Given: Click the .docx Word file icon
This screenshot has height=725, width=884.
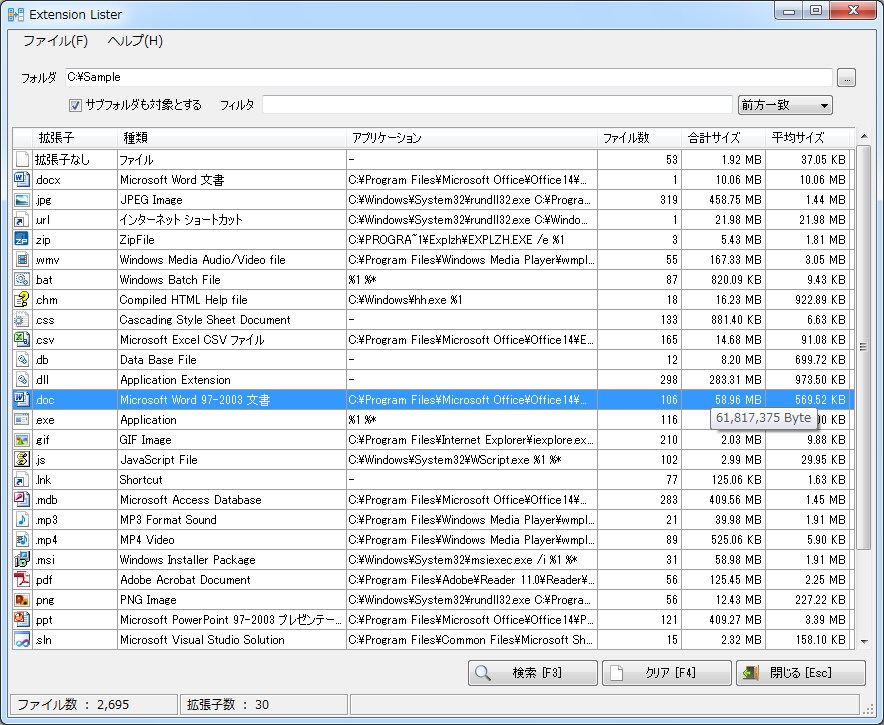Looking at the screenshot, I should (22, 180).
